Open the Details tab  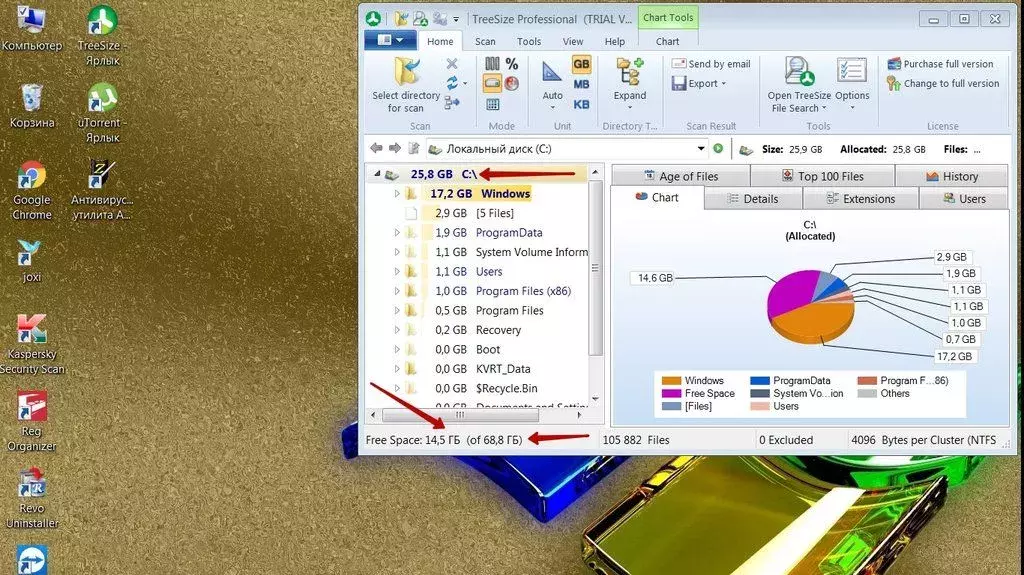click(x=753, y=199)
